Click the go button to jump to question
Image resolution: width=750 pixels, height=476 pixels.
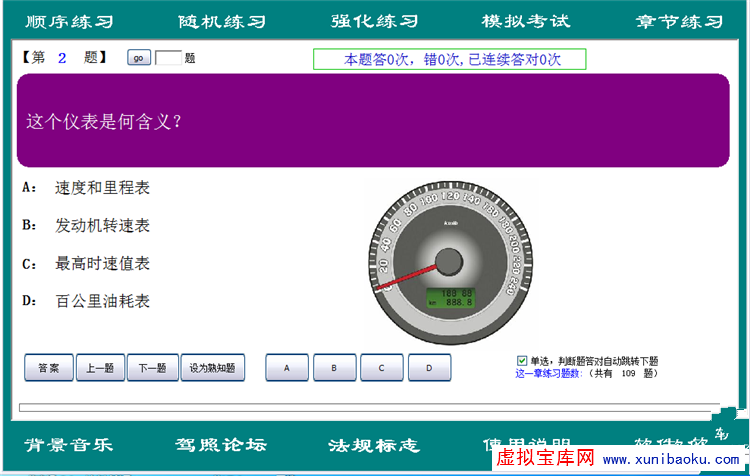[139, 58]
